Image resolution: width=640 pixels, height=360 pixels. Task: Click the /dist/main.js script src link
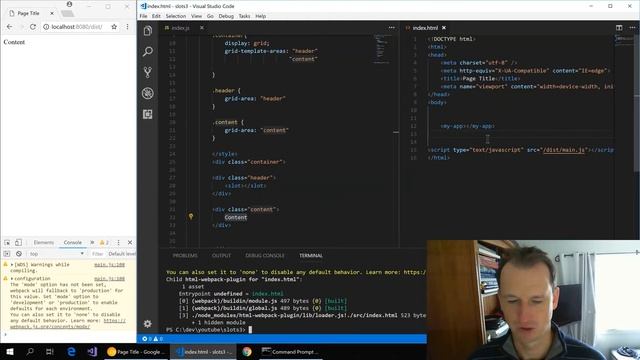564,150
